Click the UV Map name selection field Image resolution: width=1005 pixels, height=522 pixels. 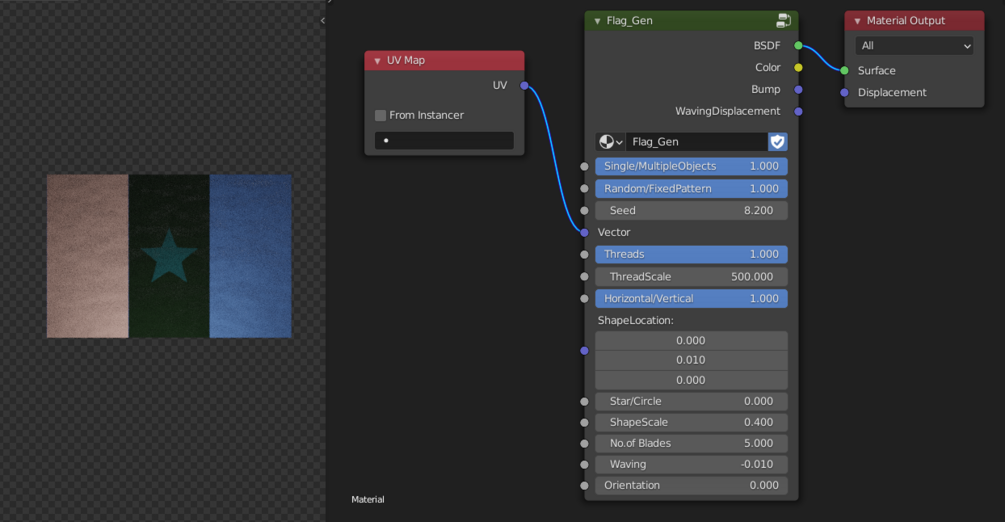click(444, 140)
